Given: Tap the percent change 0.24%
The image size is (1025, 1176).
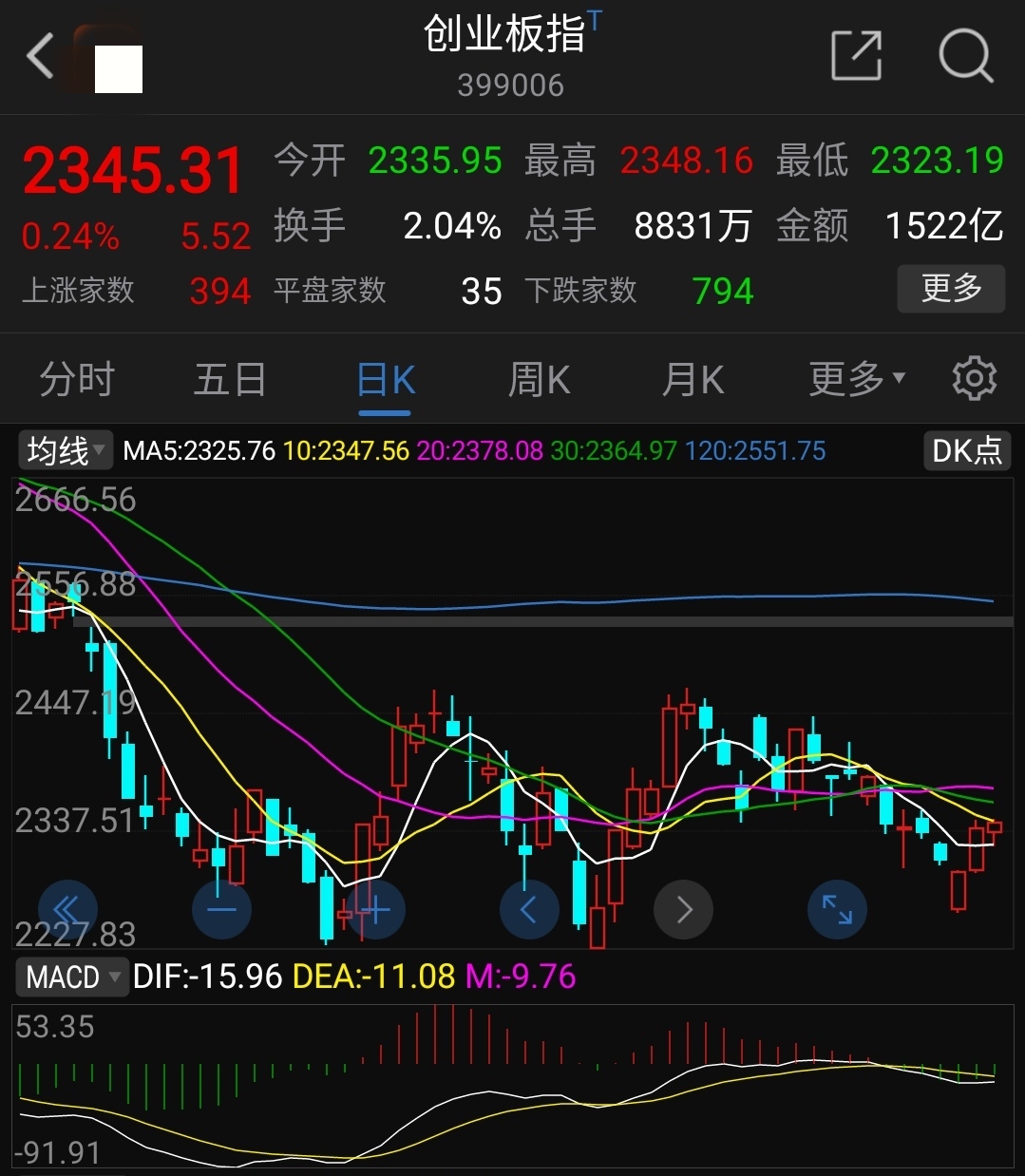Looking at the screenshot, I should pos(71,237).
